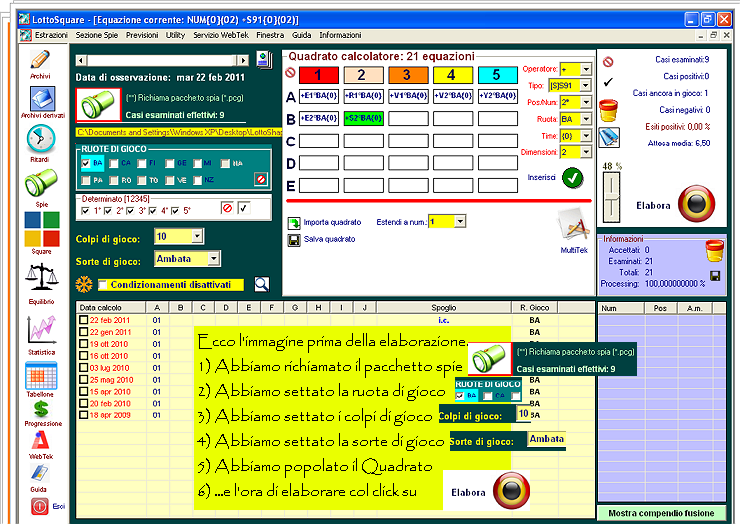Enable the Condizionamenti disattivati checkbox

tap(102, 285)
